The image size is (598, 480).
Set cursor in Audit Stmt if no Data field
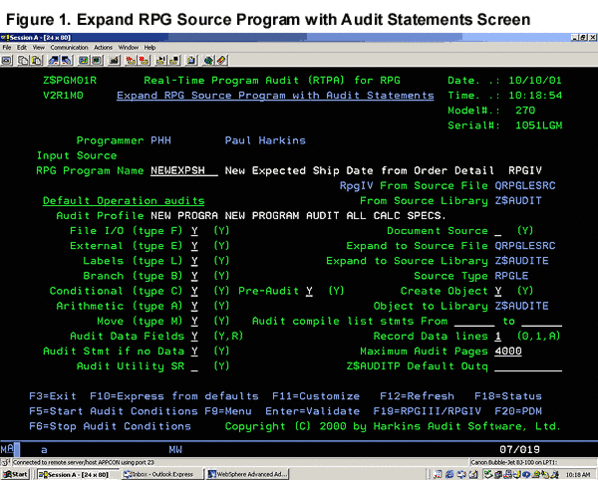pos(195,352)
